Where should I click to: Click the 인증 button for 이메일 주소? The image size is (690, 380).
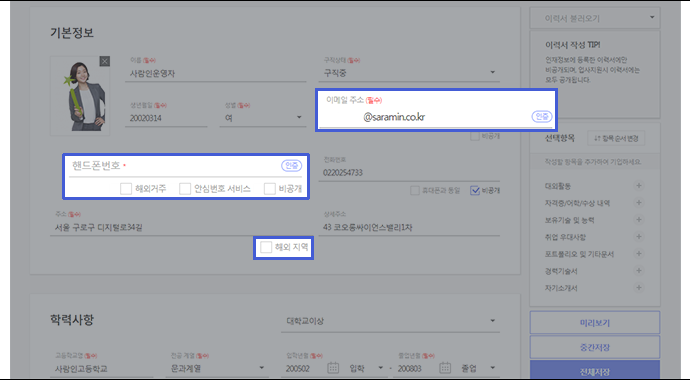pyautogui.click(x=542, y=117)
